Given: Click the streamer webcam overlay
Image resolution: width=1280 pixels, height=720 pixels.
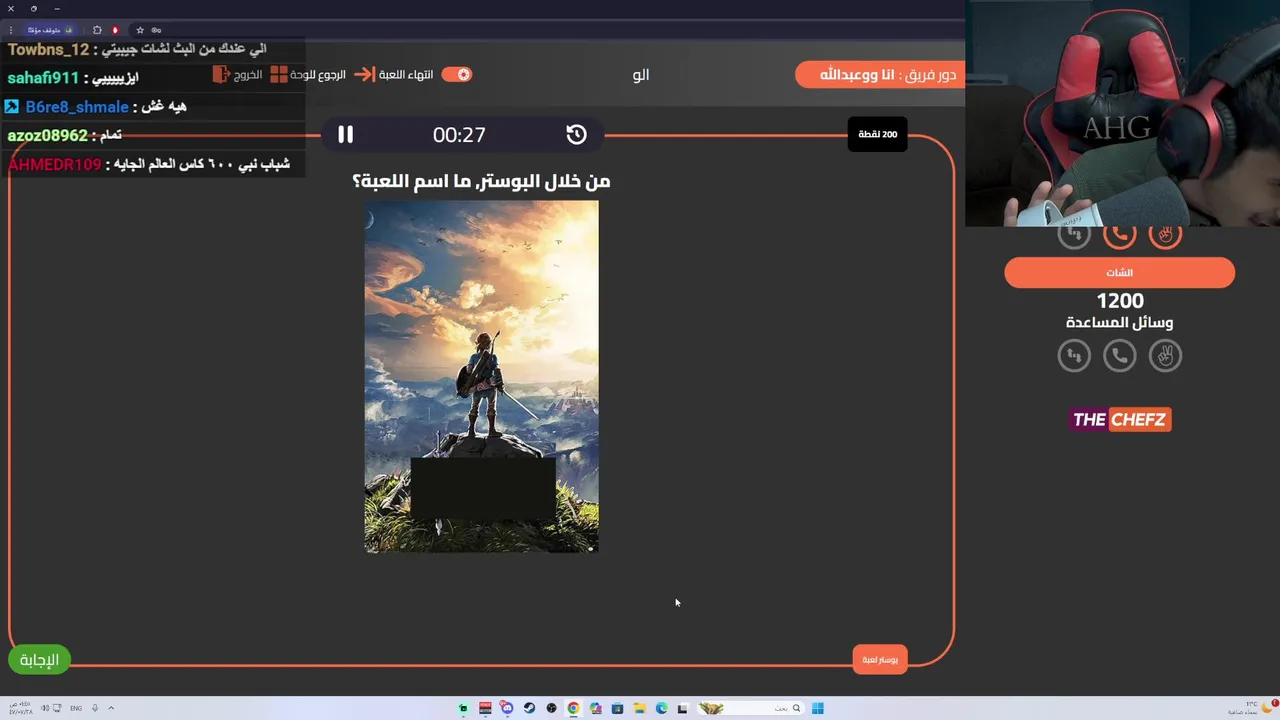Looking at the screenshot, I should click(1122, 113).
